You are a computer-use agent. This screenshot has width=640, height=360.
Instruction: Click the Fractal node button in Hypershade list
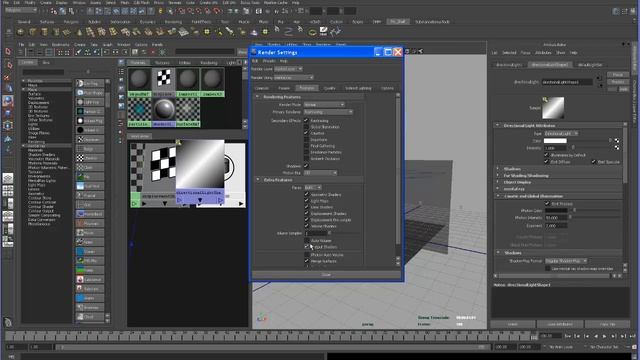click(90, 196)
